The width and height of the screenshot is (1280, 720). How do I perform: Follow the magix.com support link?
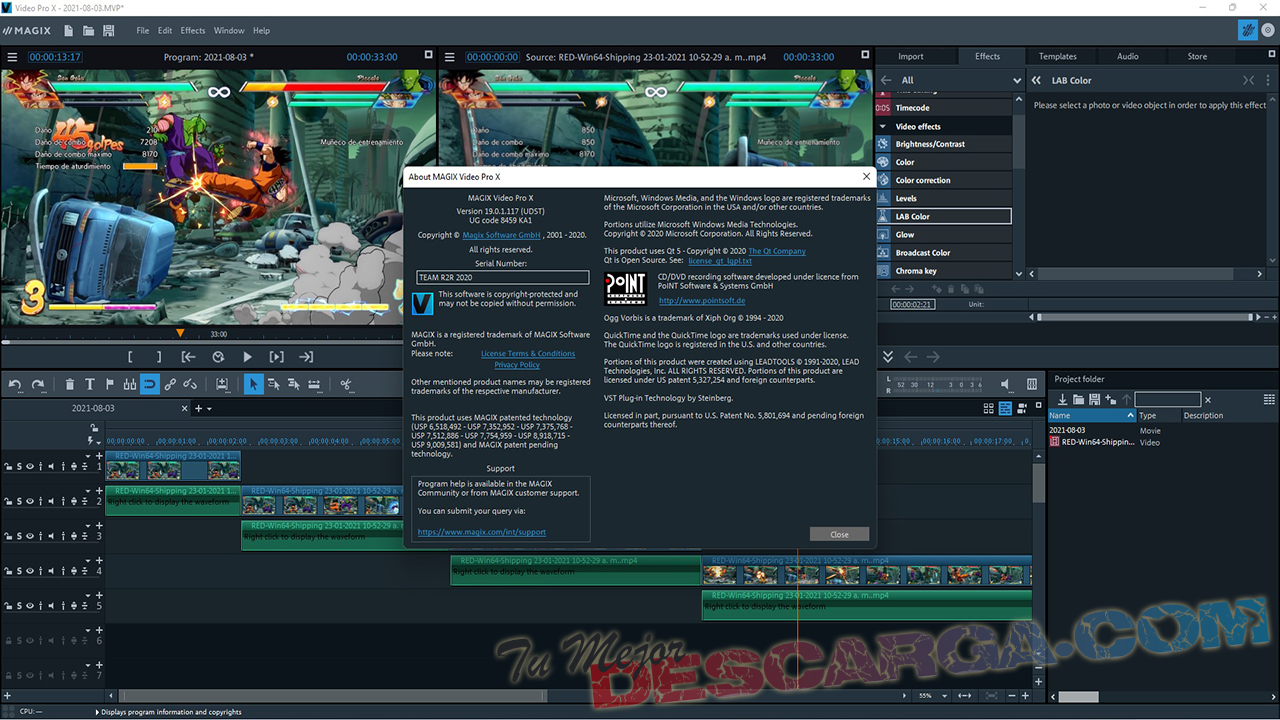click(482, 532)
